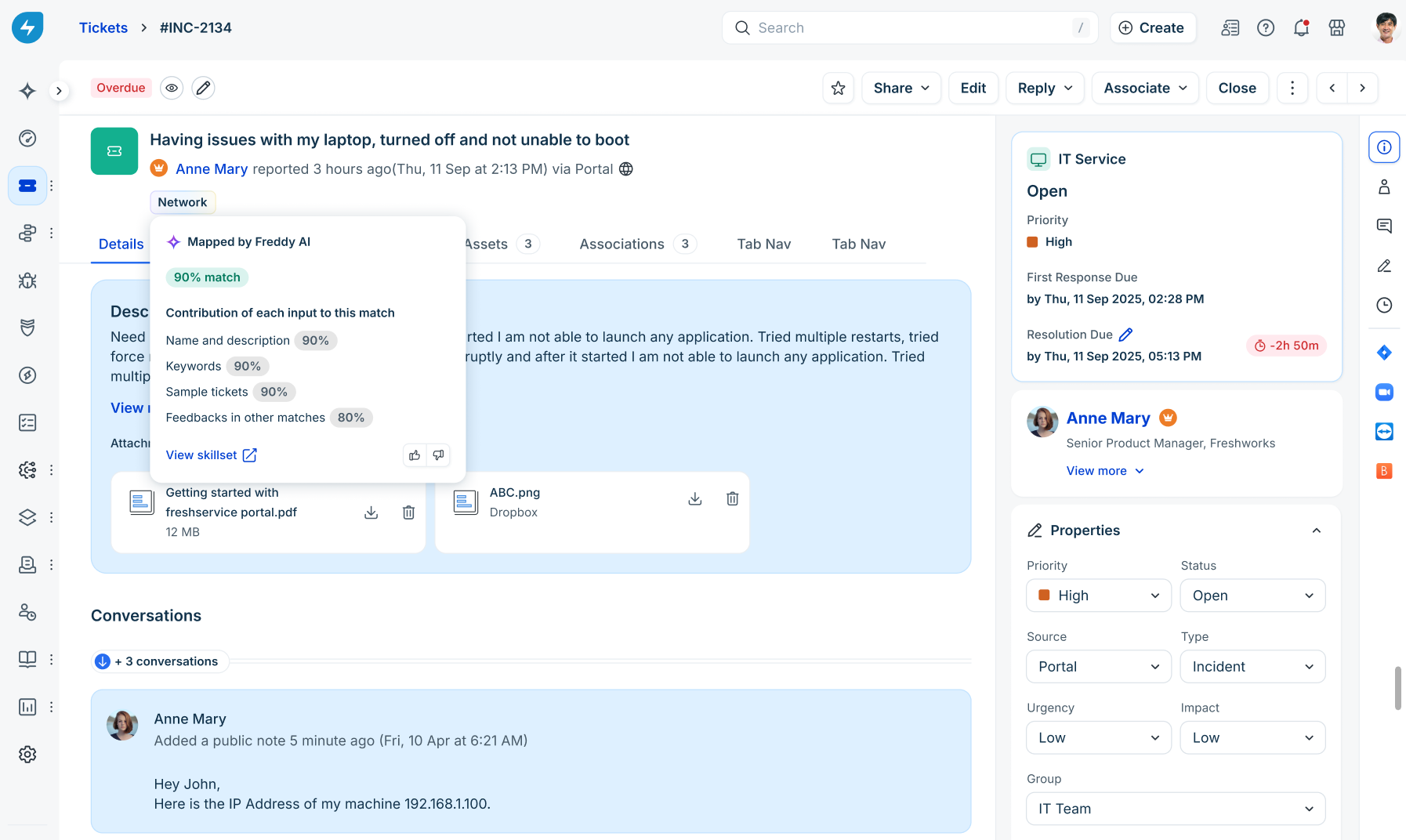Switch to the Assets tab
Image resolution: width=1406 pixels, height=840 pixels.
coord(502,244)
